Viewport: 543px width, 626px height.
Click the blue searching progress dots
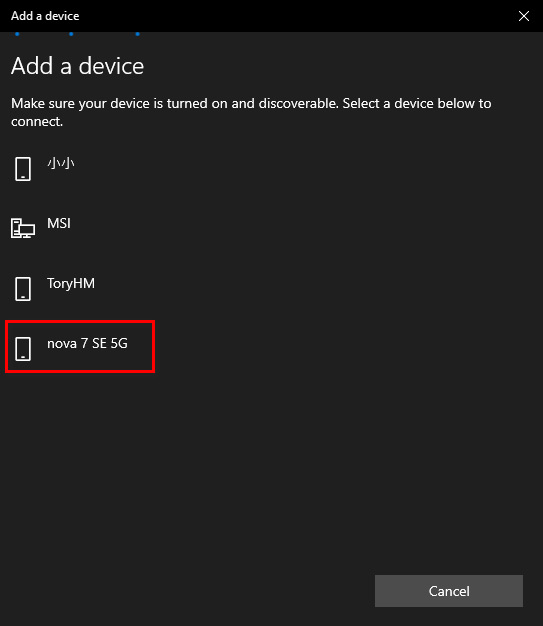point(77,34)
